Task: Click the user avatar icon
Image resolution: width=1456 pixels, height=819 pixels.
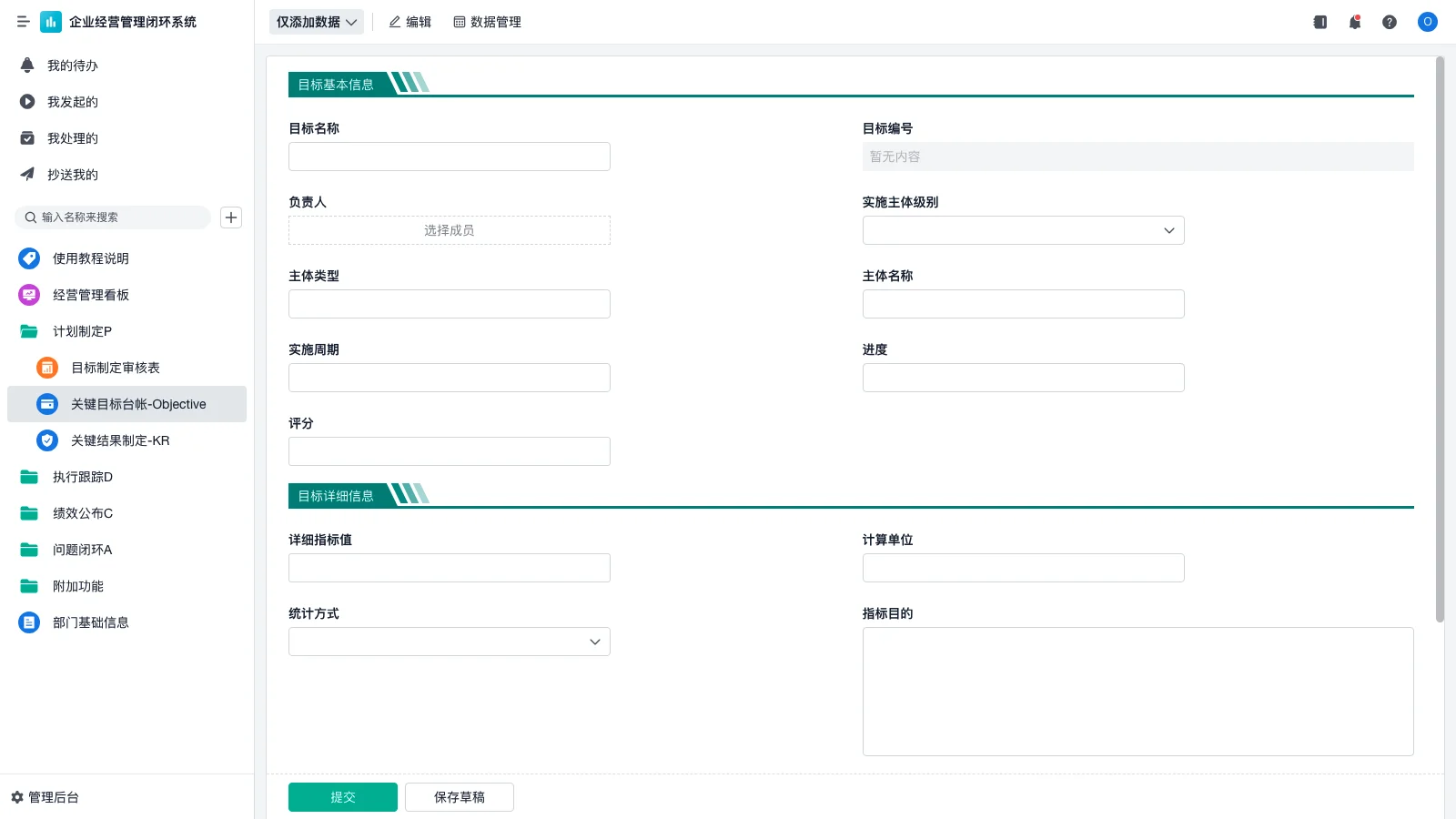Action: (x=1427, y=22)
